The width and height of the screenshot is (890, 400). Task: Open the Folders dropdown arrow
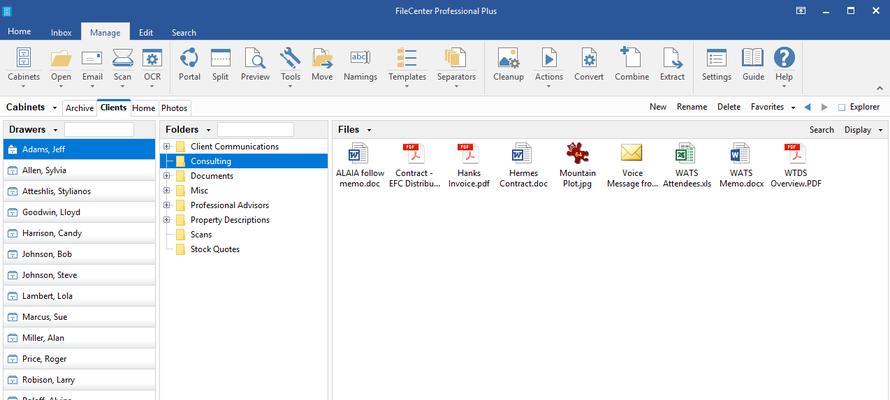(208, 130)
